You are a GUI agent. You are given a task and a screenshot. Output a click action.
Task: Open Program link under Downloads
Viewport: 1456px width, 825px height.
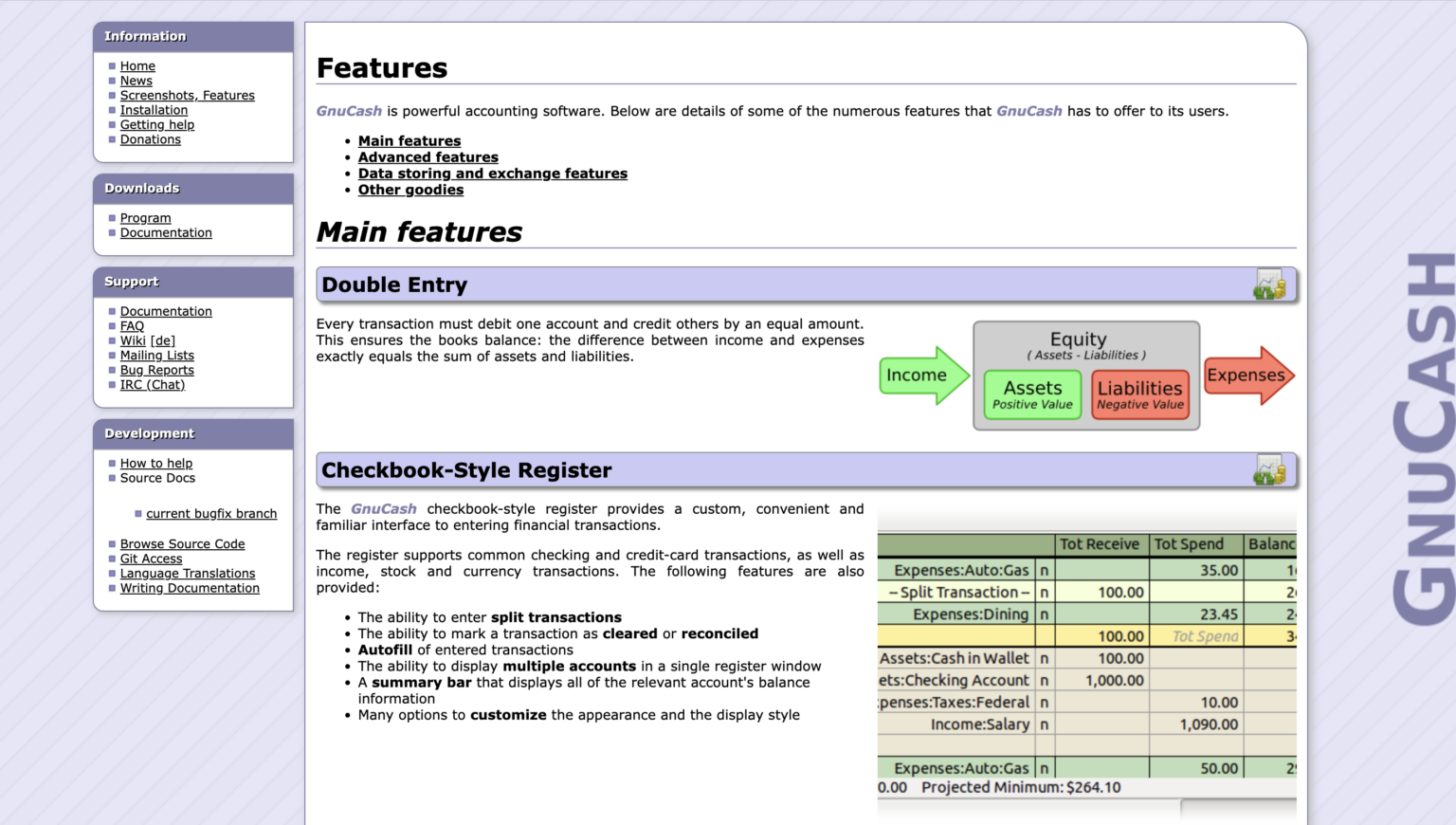tap(145, 218)
